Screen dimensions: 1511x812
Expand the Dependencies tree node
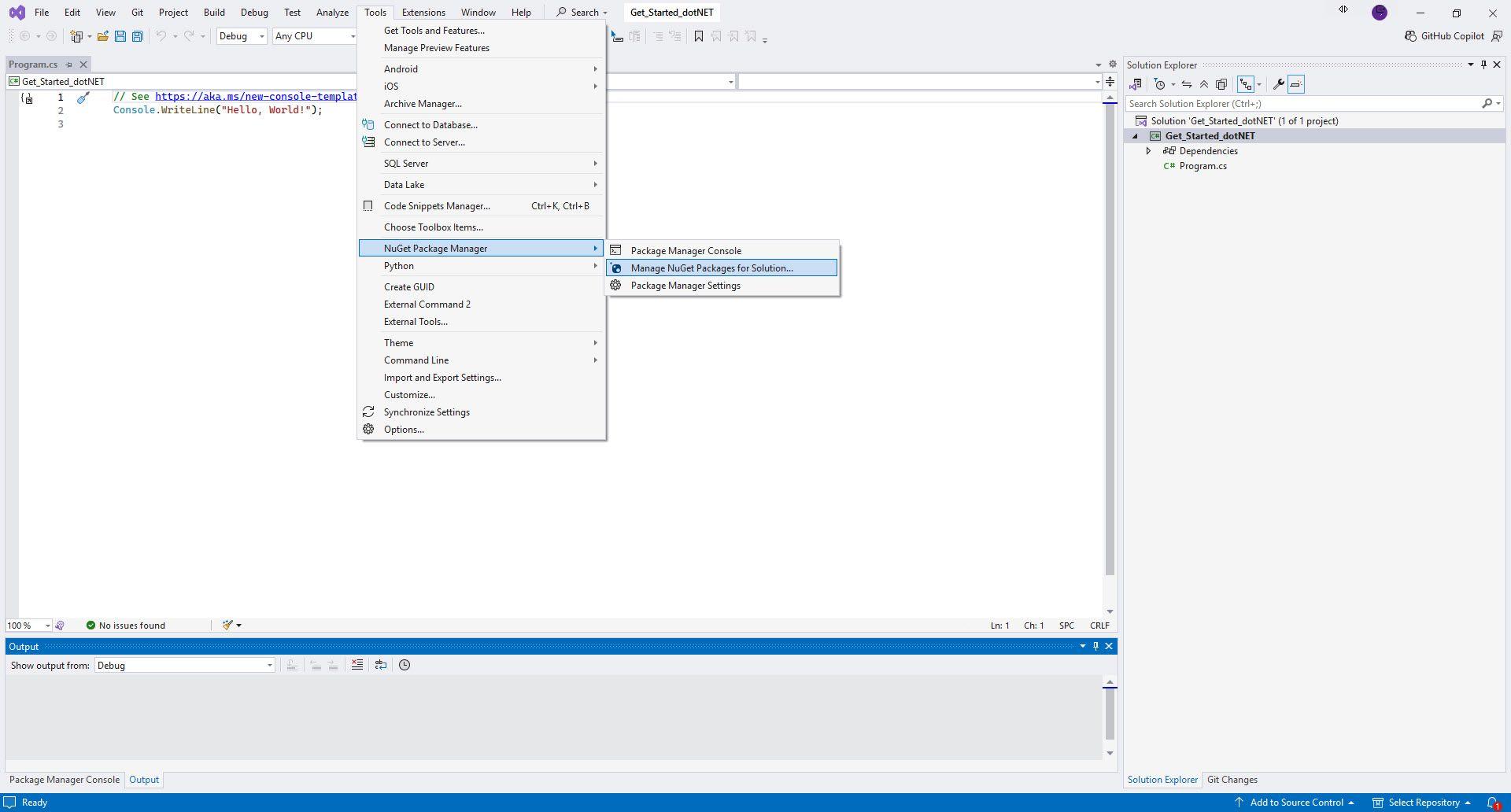click(1148, 151)
